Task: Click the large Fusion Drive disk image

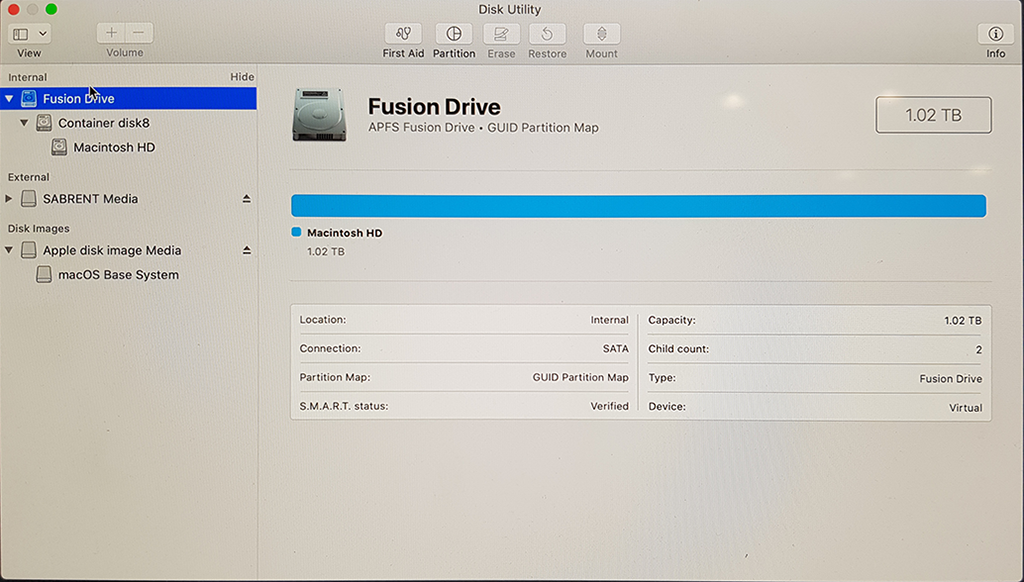Action: click(319, 114)
